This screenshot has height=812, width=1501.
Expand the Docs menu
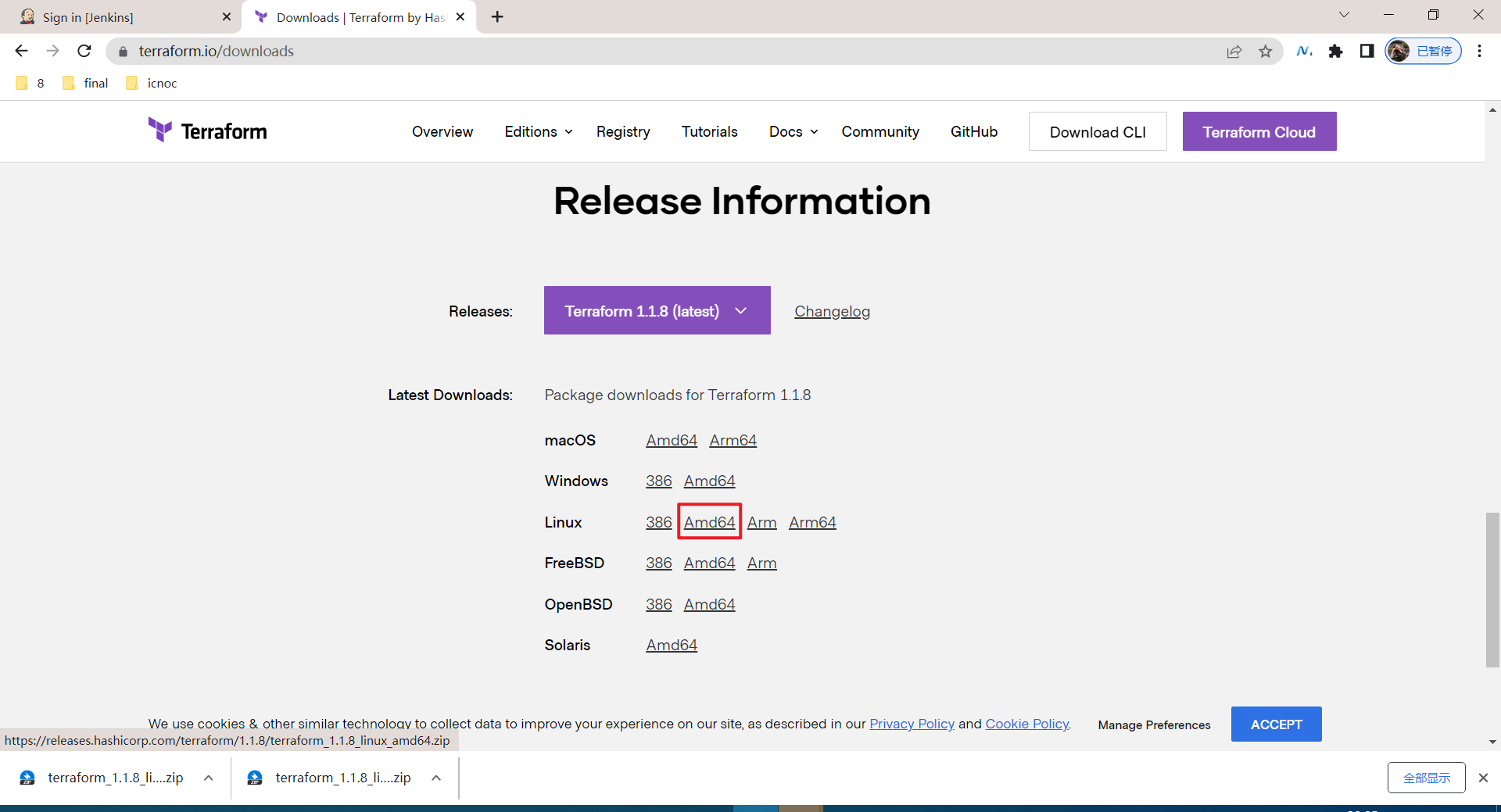click(793, 131)
